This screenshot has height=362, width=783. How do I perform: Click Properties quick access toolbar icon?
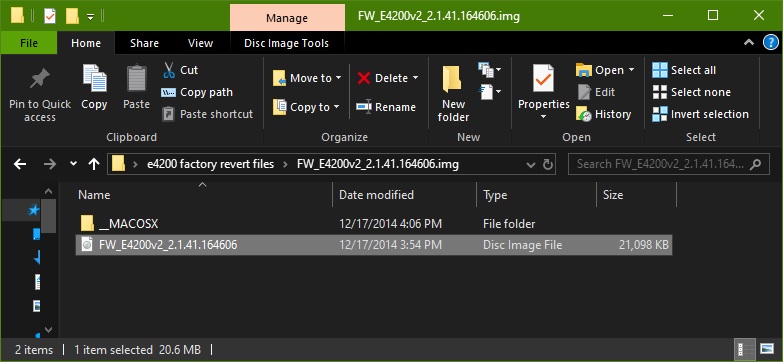click(x=50, y=16)
